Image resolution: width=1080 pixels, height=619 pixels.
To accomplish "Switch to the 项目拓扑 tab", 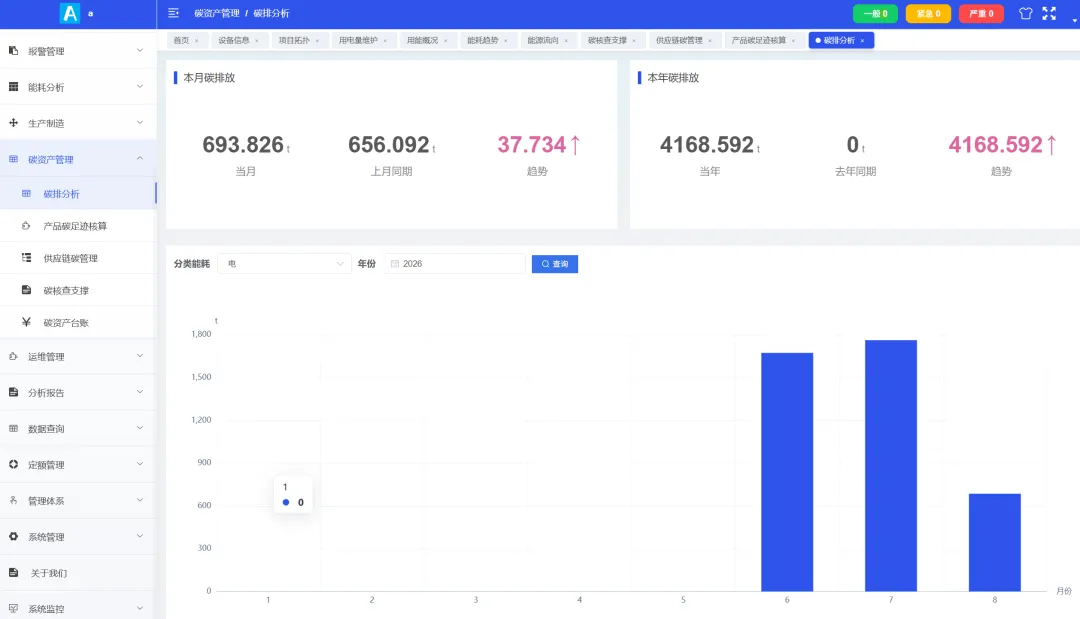I will 294,41.
